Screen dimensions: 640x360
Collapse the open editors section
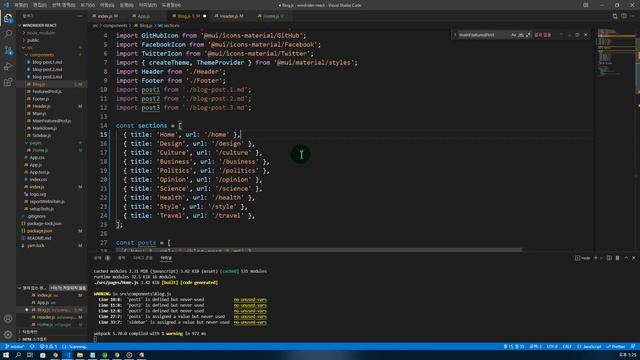point(33,288)
